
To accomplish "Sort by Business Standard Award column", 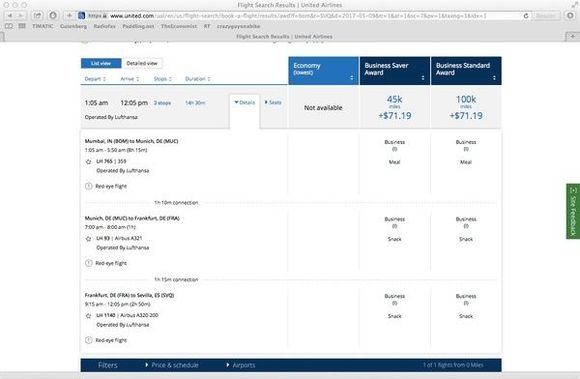I will (466, 71).
